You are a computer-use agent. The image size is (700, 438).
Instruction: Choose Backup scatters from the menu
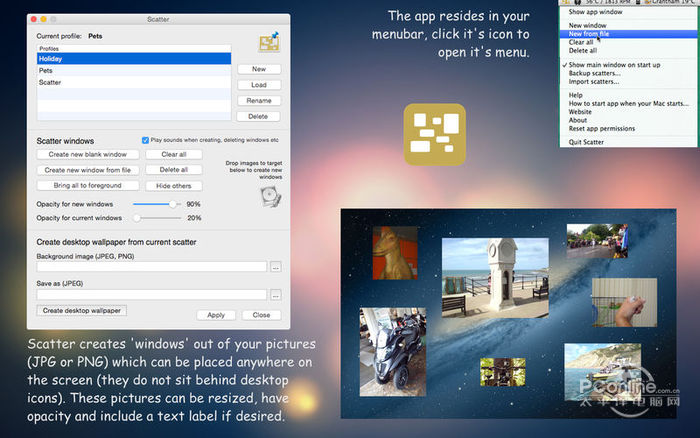tap(594, 73)
